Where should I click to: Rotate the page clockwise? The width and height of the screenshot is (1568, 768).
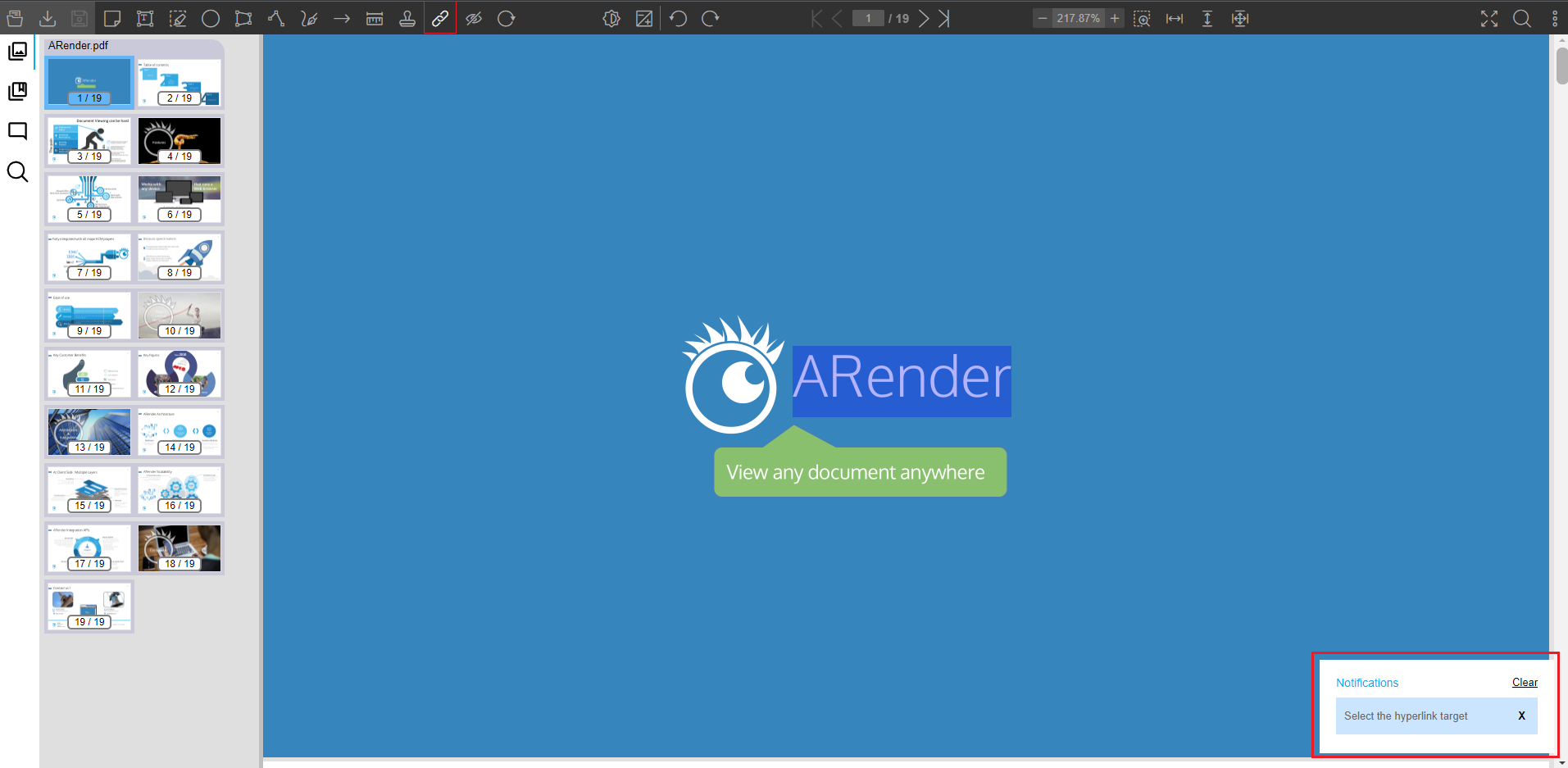(x=711, y=18)
